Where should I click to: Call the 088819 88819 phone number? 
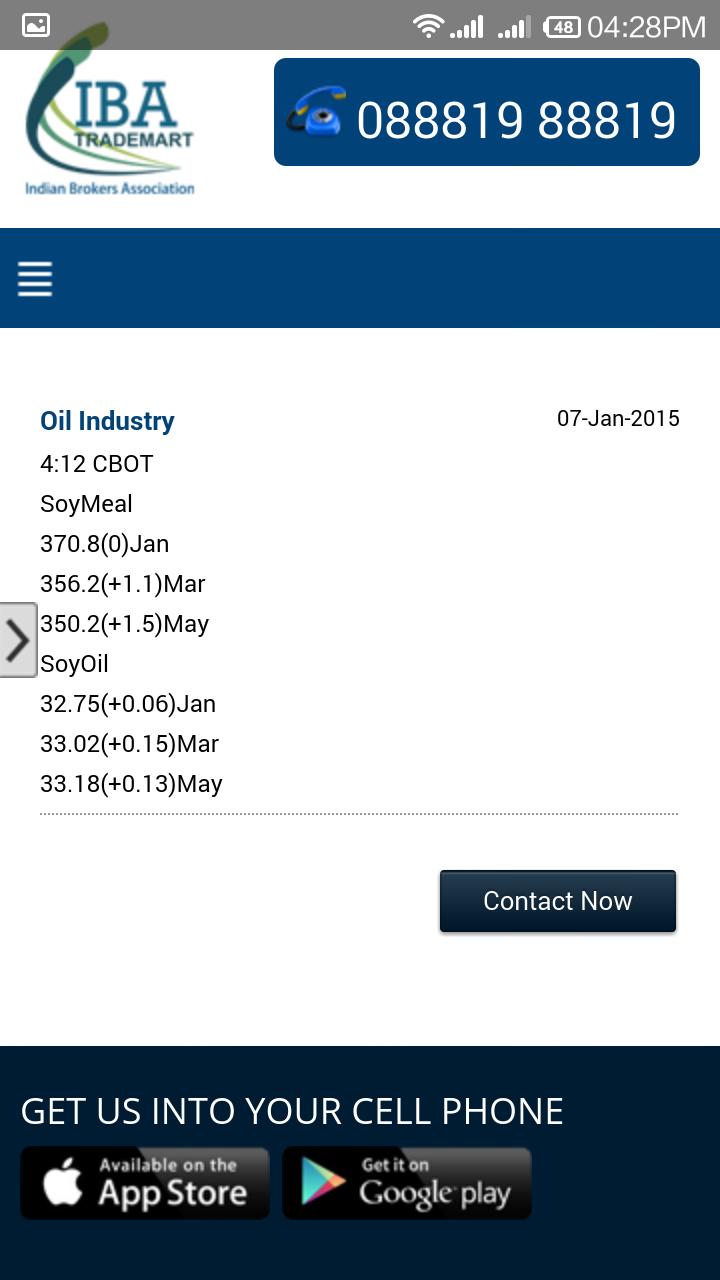[516, 120]
